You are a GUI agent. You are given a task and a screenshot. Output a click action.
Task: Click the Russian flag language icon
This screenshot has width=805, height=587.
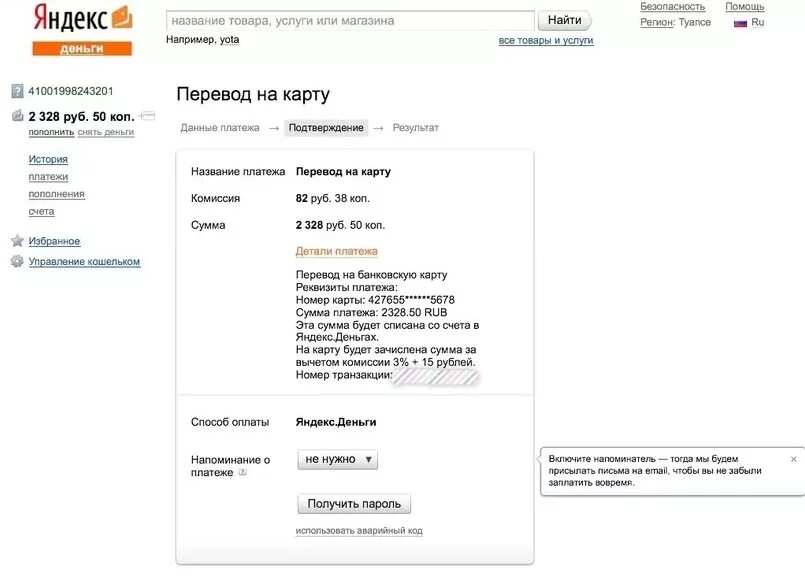740,23
